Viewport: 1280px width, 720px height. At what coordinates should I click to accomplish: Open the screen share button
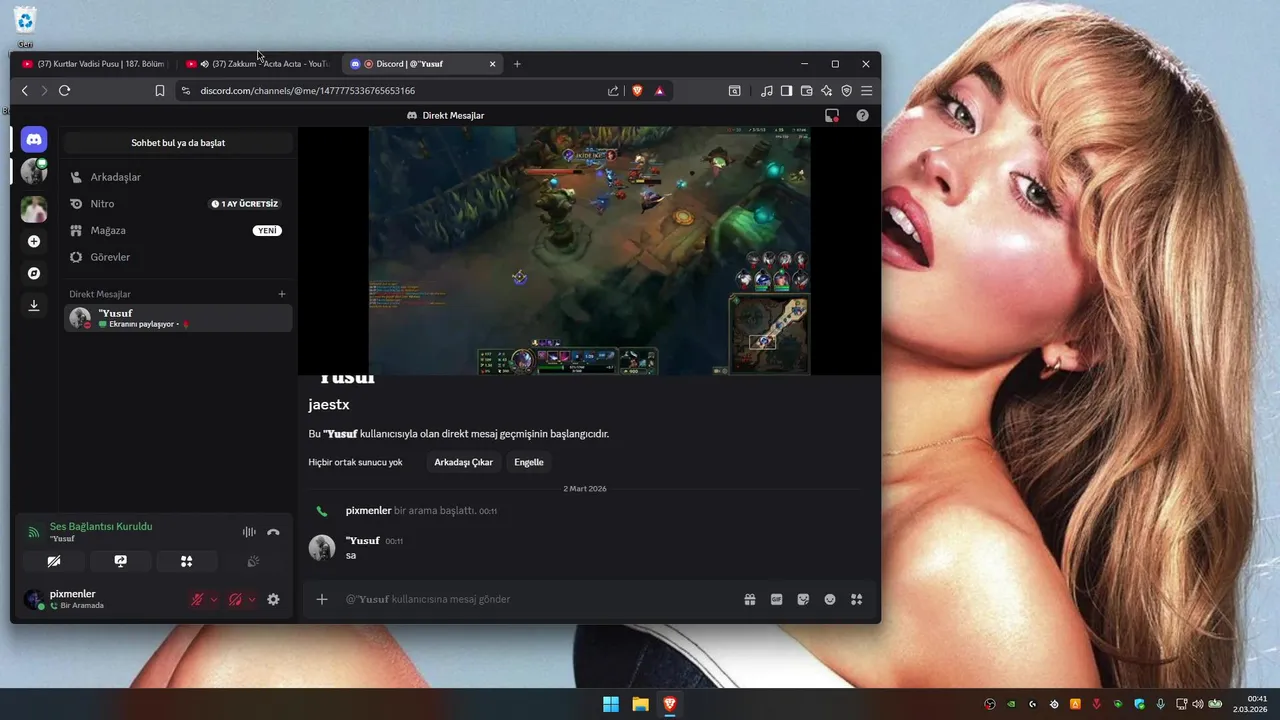(121, 561)
